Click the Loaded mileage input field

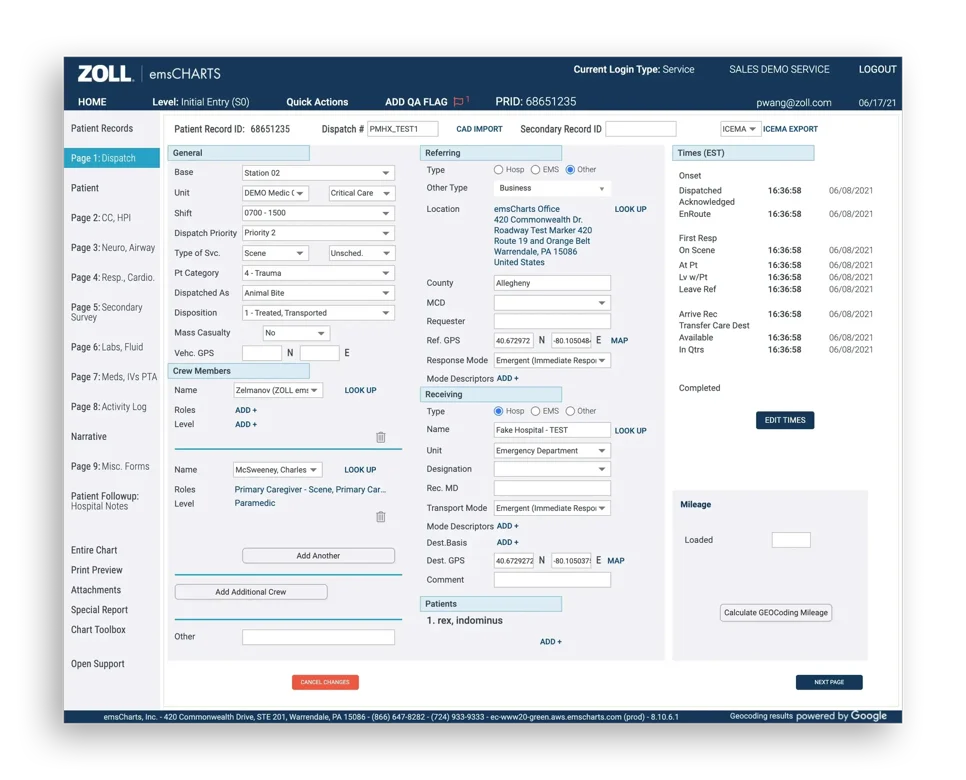pyautogui.click(x=791, y=540)
